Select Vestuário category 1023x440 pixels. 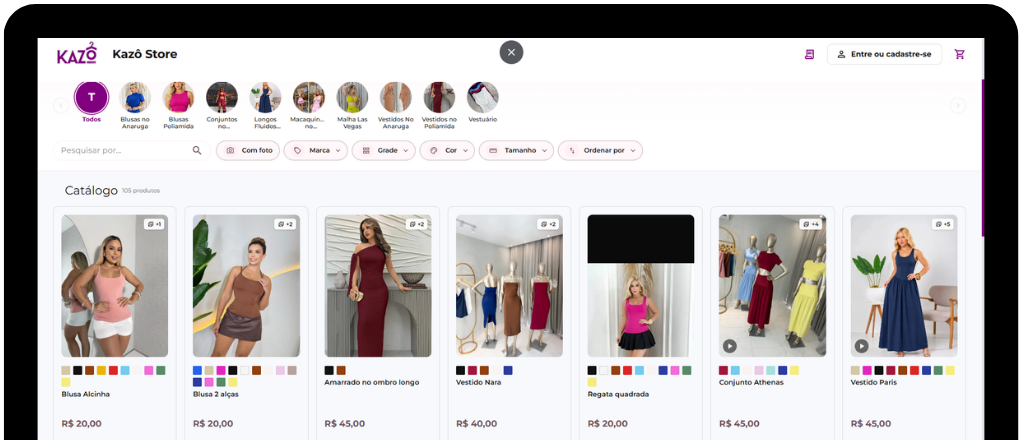tap(483, 102)
